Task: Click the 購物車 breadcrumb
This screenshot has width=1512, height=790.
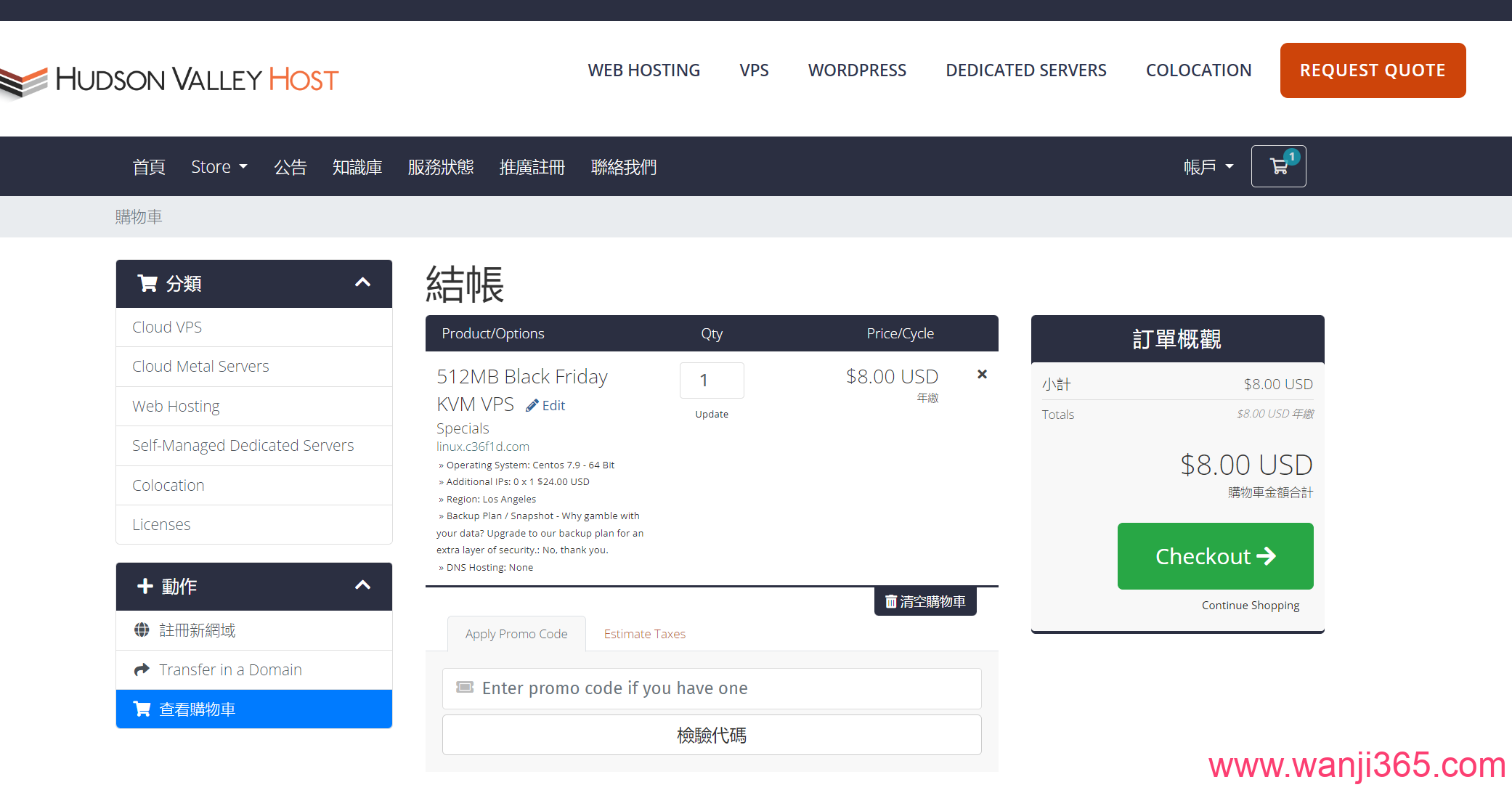Action: (x=139, y=216)
